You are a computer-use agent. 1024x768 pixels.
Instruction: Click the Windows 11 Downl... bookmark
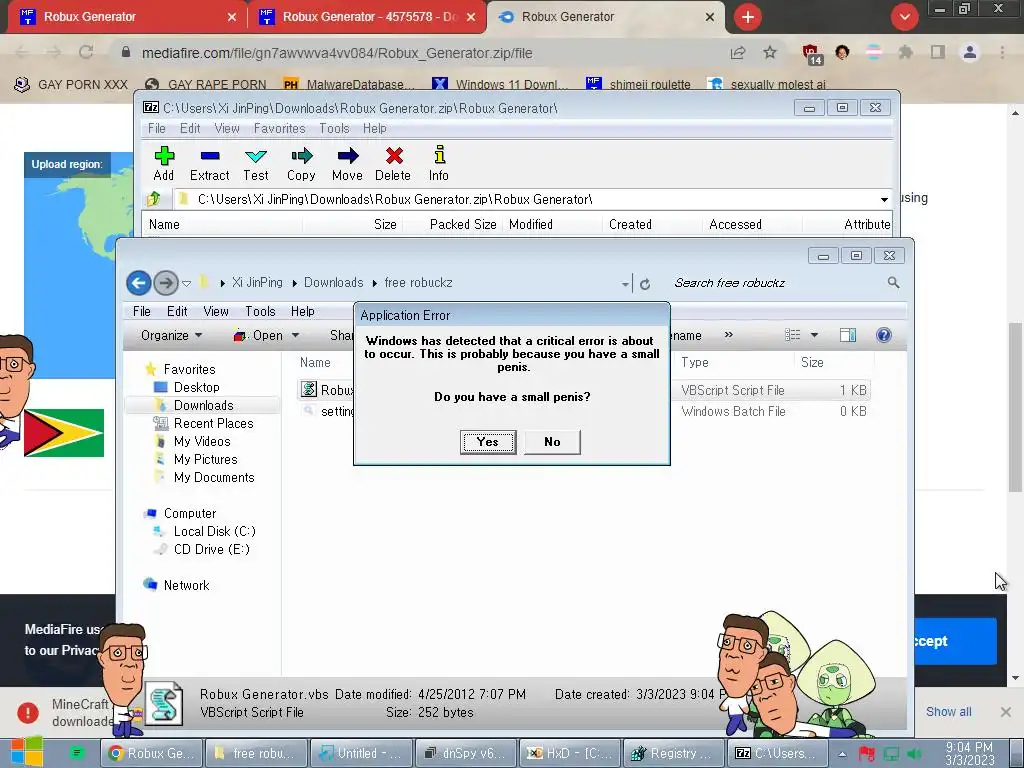(500, 84)
